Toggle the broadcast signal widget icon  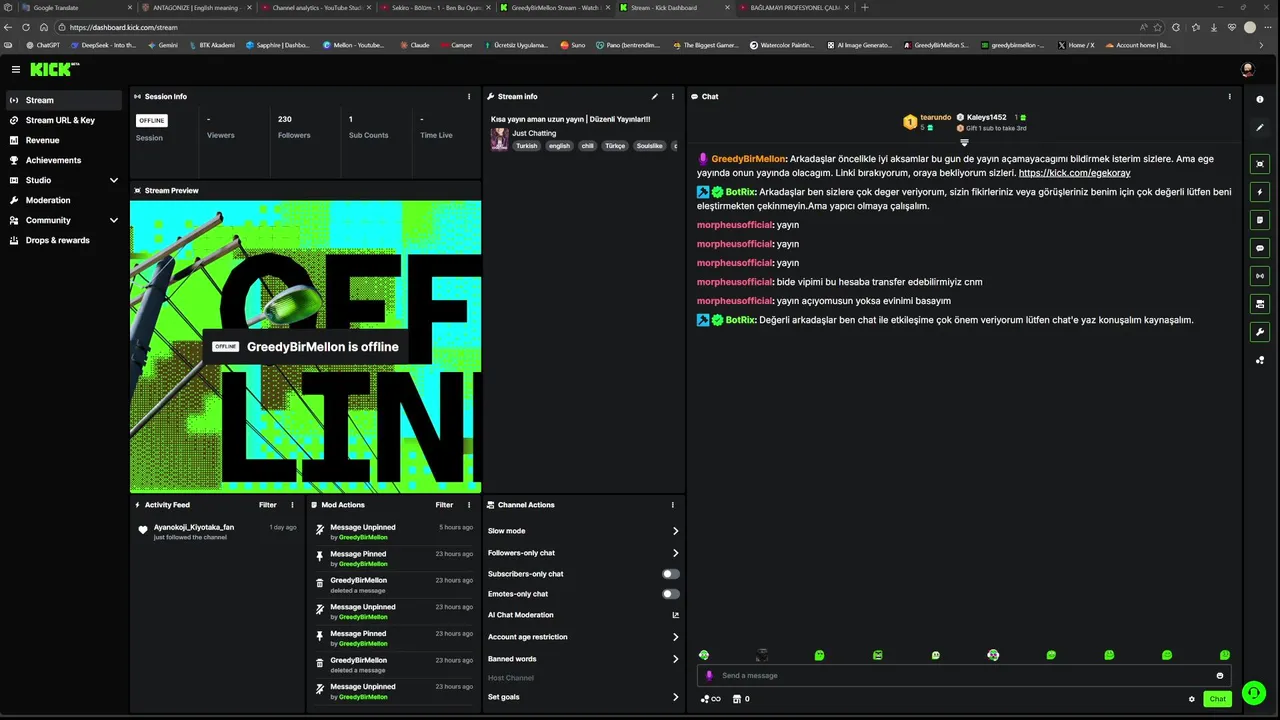pyautogui.click(x=1259, y=276)
